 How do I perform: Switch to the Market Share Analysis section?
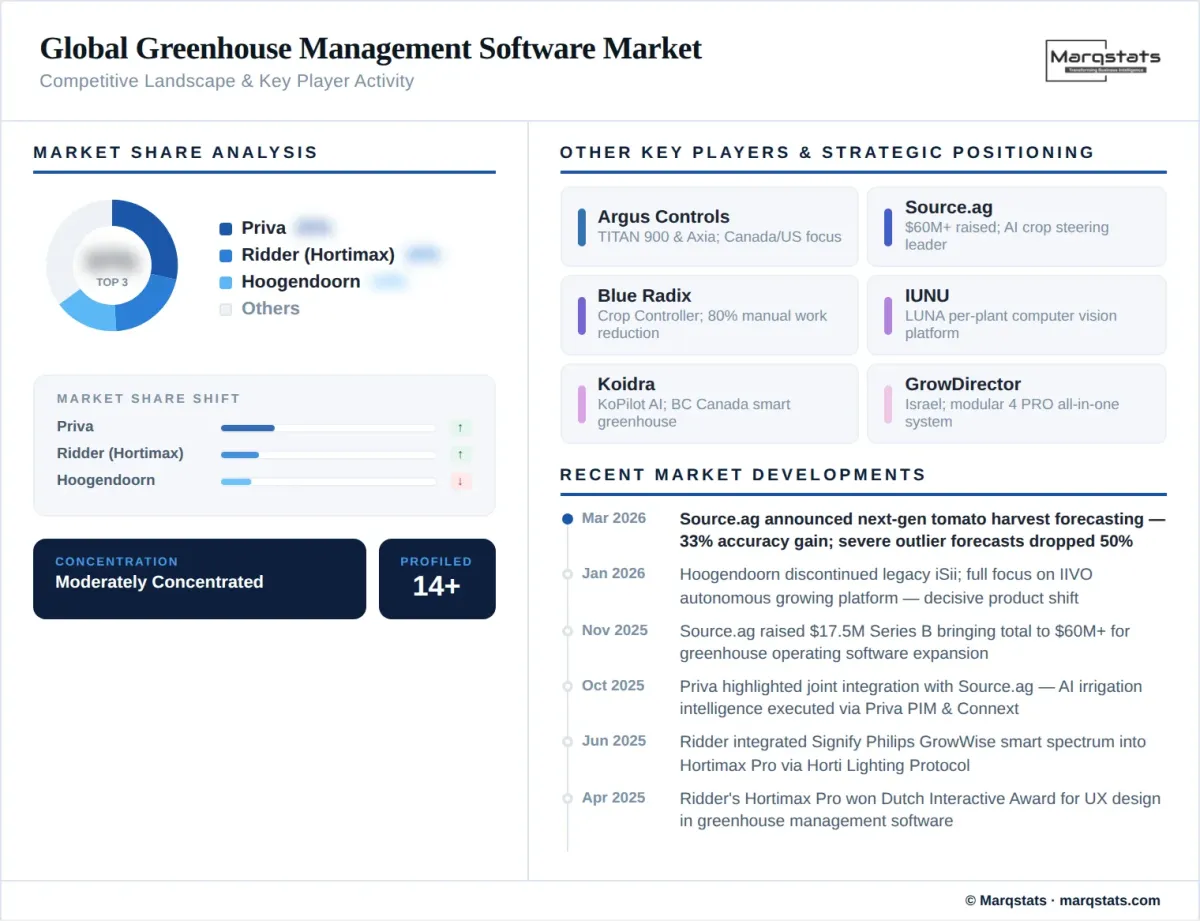pyautogui.click(x=176, y=152)
